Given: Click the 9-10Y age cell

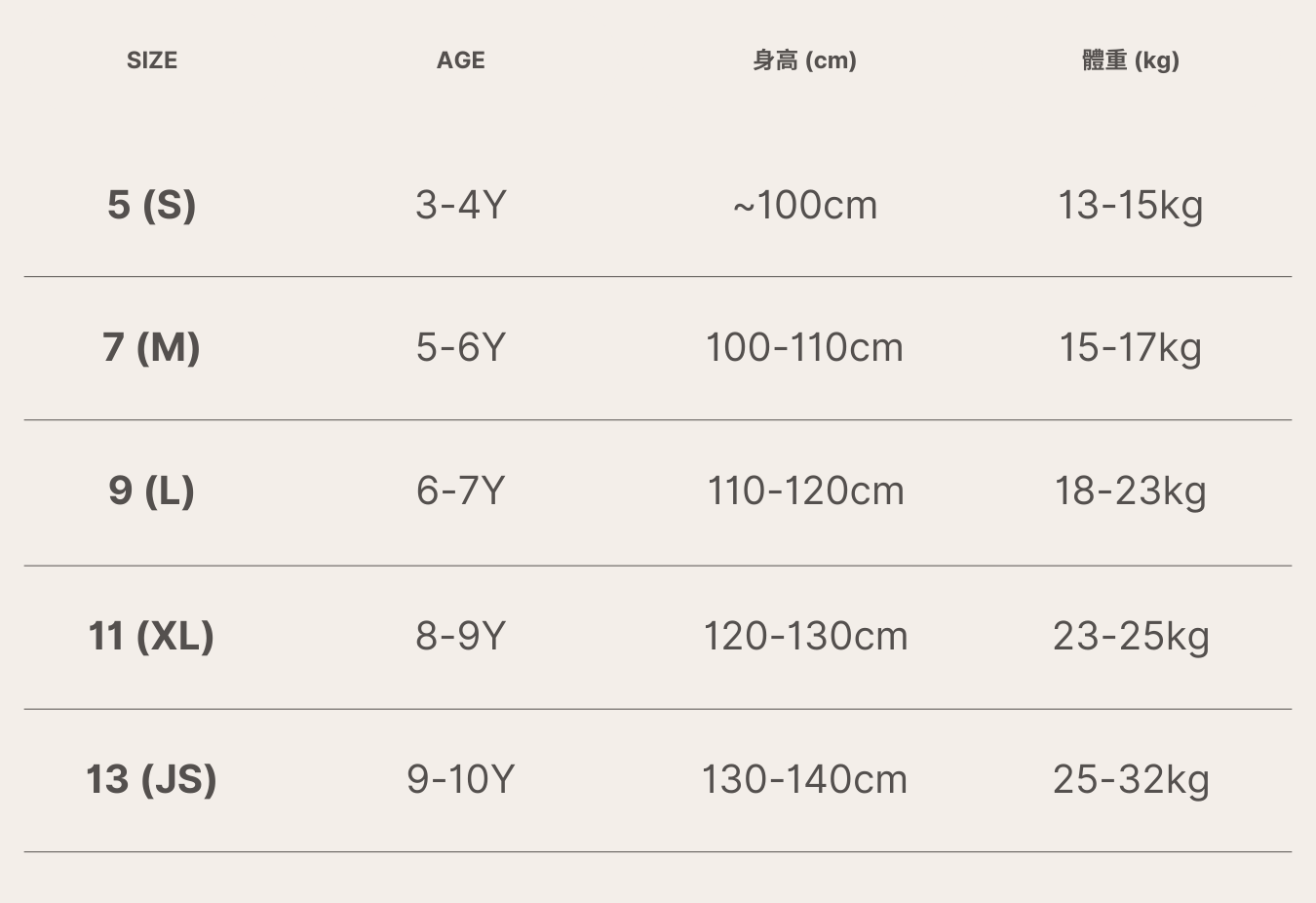Looking at the screenshot, I should (460, 779).
